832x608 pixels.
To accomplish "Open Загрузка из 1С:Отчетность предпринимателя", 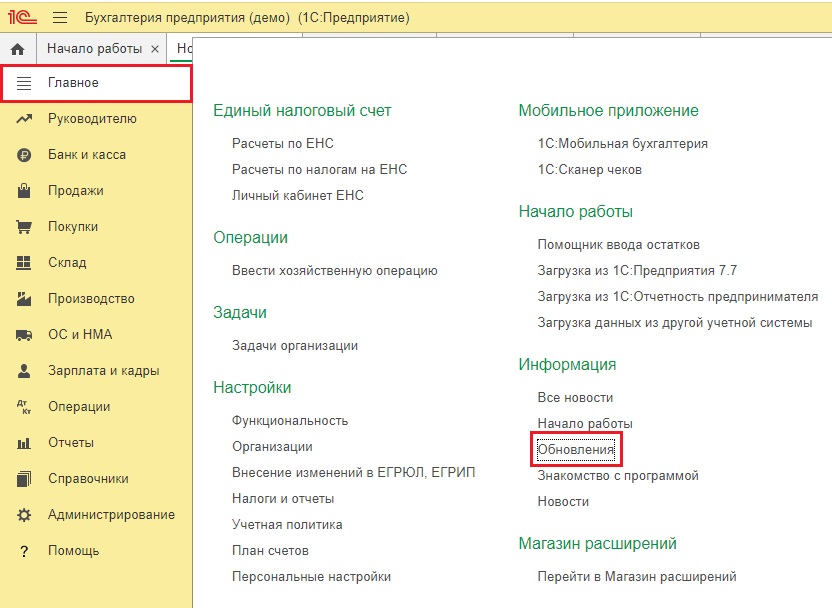I will tap(678, 297).
